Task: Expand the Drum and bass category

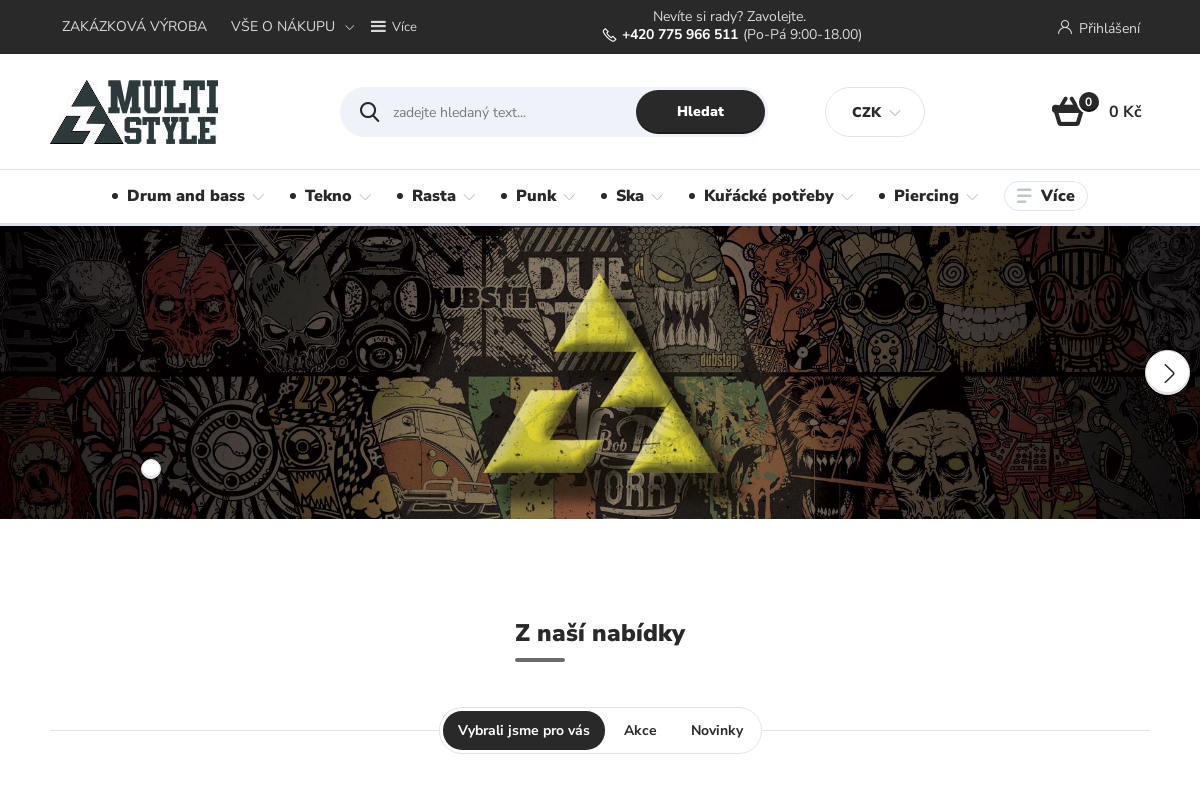Action: coord(188,196)
